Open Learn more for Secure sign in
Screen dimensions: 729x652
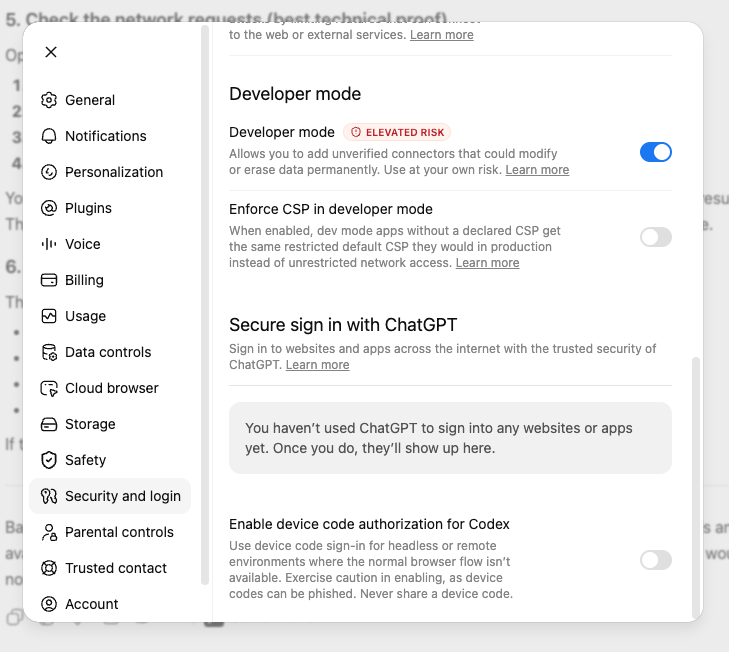317,365
